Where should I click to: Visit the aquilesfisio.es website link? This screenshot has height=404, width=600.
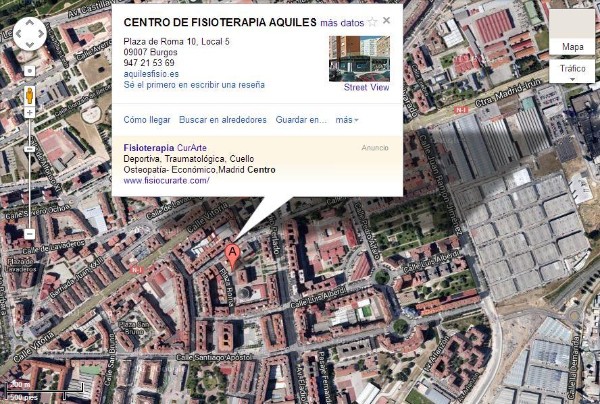(x=151, y=74)
